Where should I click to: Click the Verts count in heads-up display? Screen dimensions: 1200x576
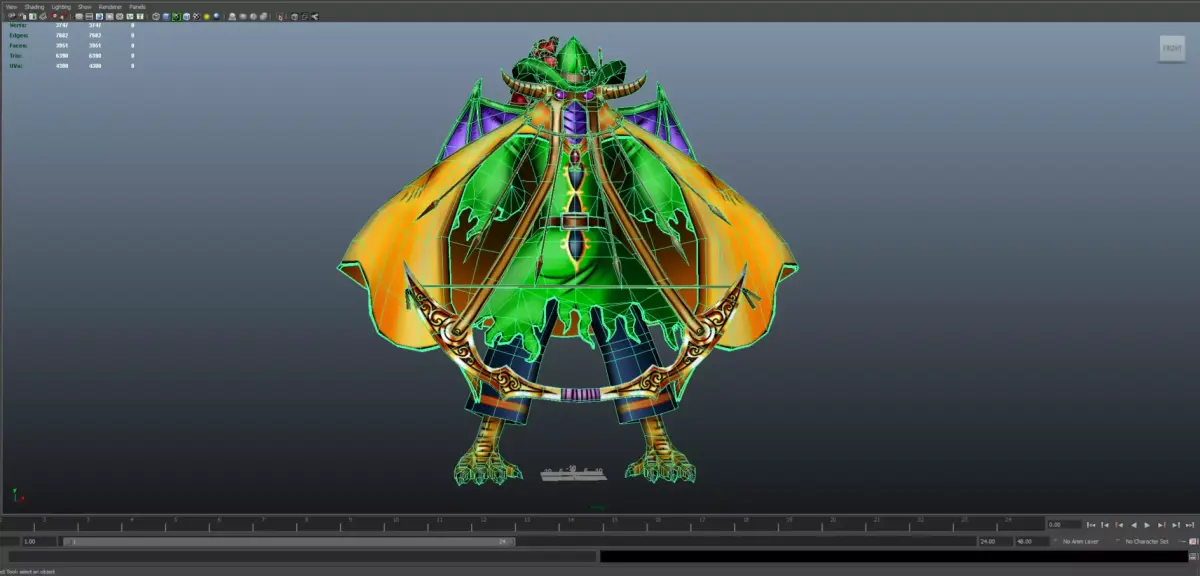[x=62, y=25]
